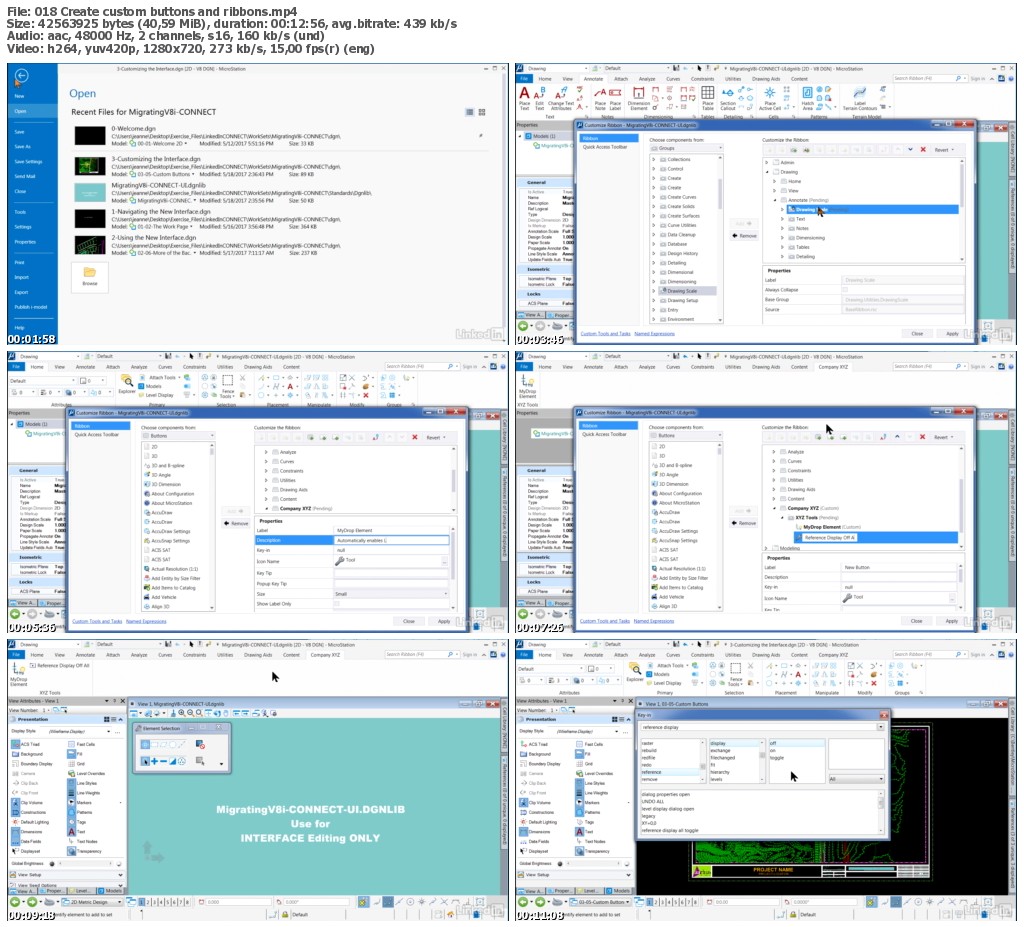Select Place Note tool in 00:03:46 ribbon
The height and width of the screenshot is (927, 1024).
(x=600, y=98)
